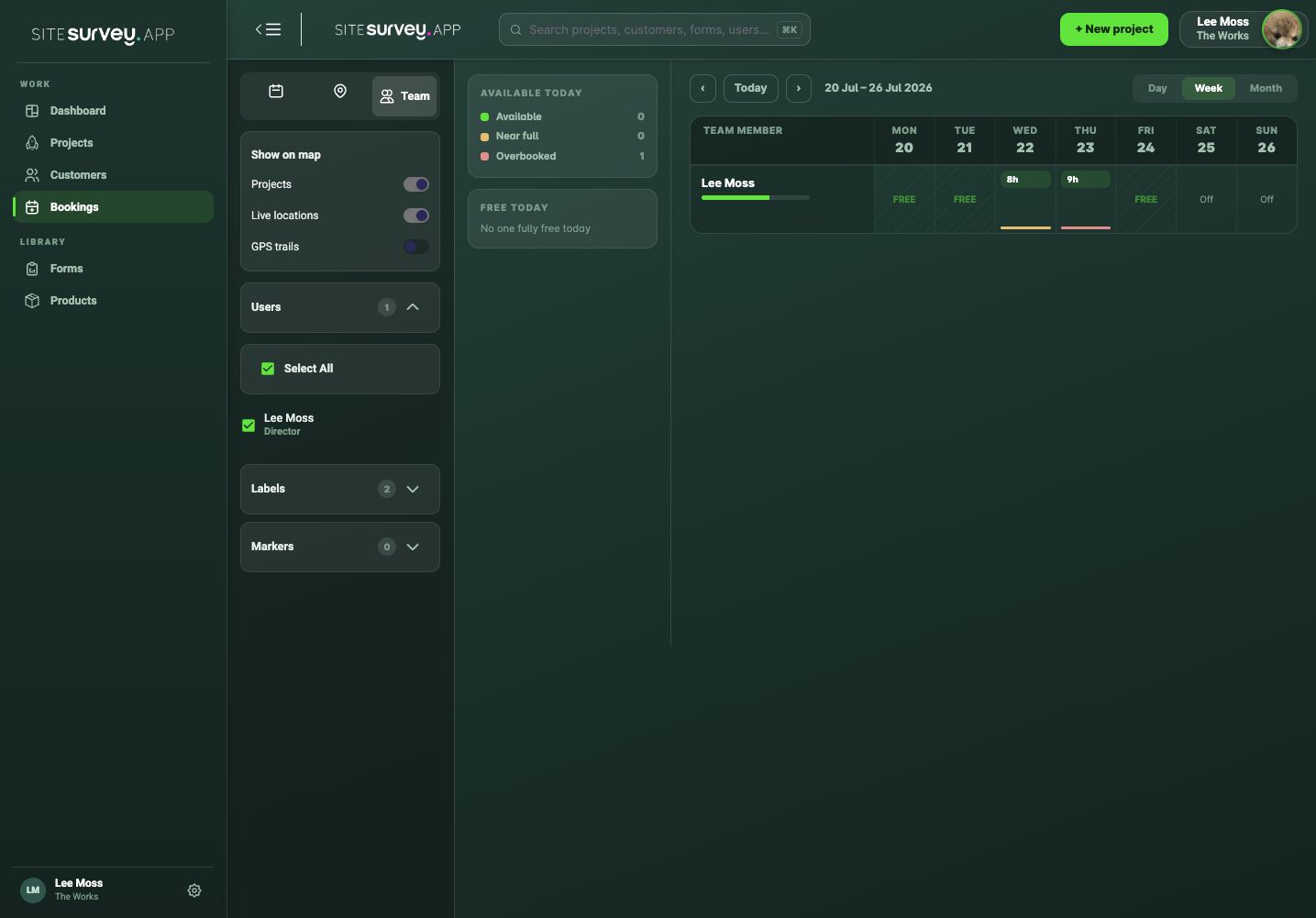Click Tuesday 21 FREE cell
Screen dimensions: 1316x918
point(965,199)
